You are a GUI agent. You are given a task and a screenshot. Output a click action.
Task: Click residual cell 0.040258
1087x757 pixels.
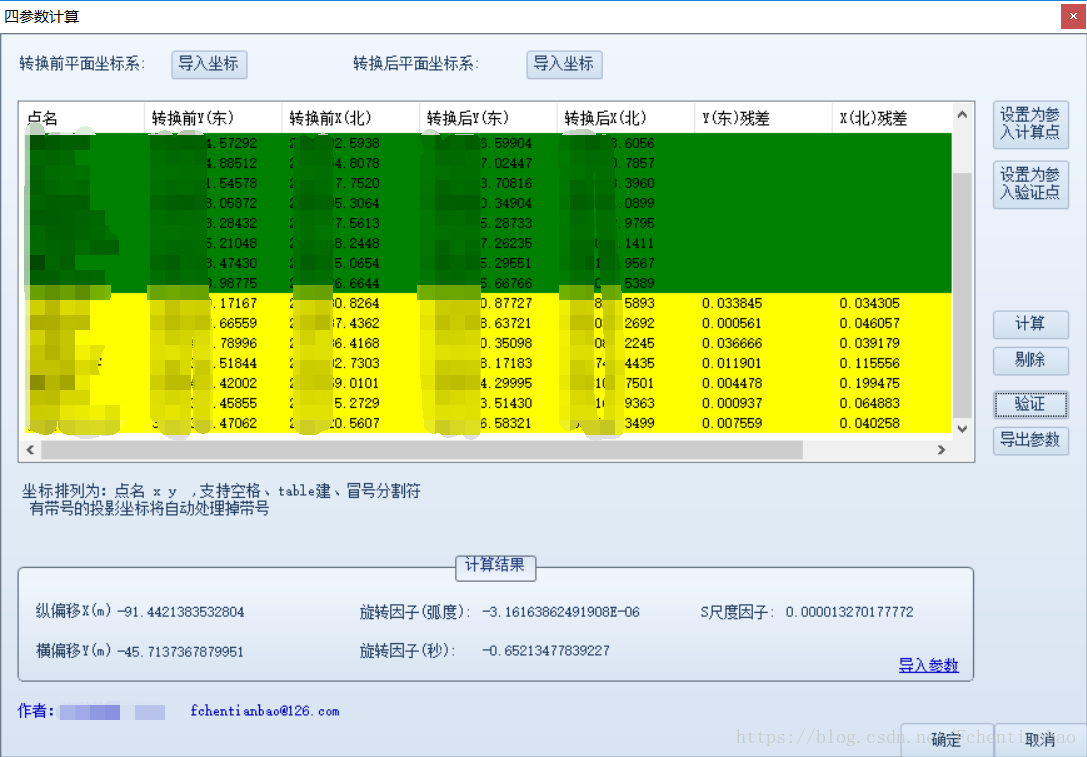point(869,424)
